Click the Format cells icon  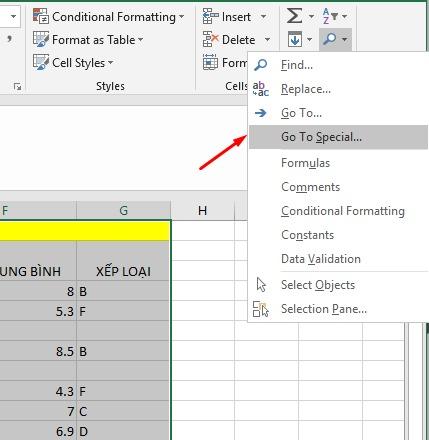pos(211,62)
